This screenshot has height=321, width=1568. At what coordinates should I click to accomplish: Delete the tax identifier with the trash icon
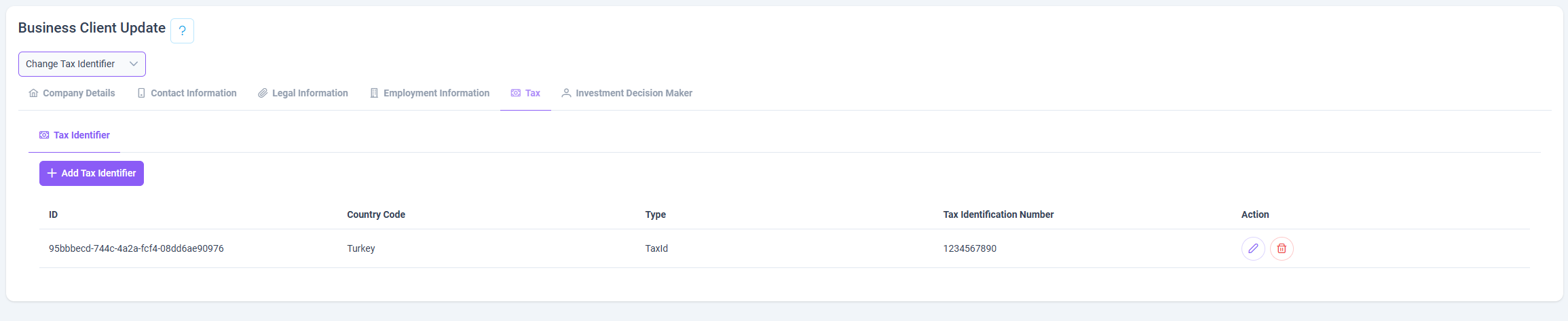coord(1282,248)
